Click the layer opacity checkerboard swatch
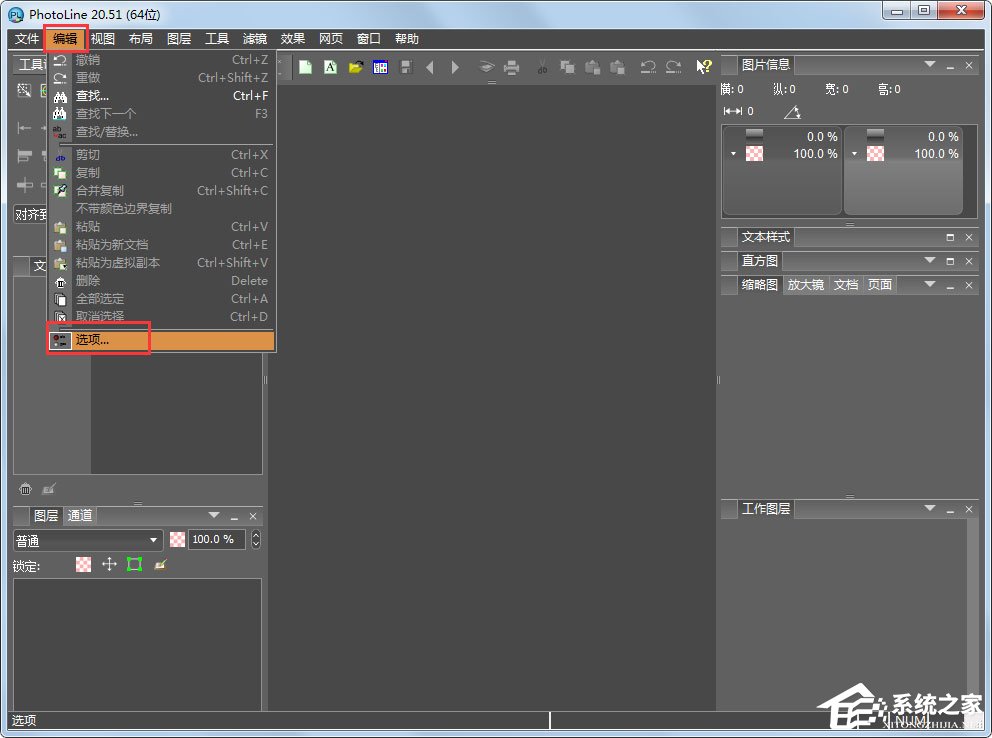This screenshot has height=738, width=992. pyautogui.click(x=178, y=539)
